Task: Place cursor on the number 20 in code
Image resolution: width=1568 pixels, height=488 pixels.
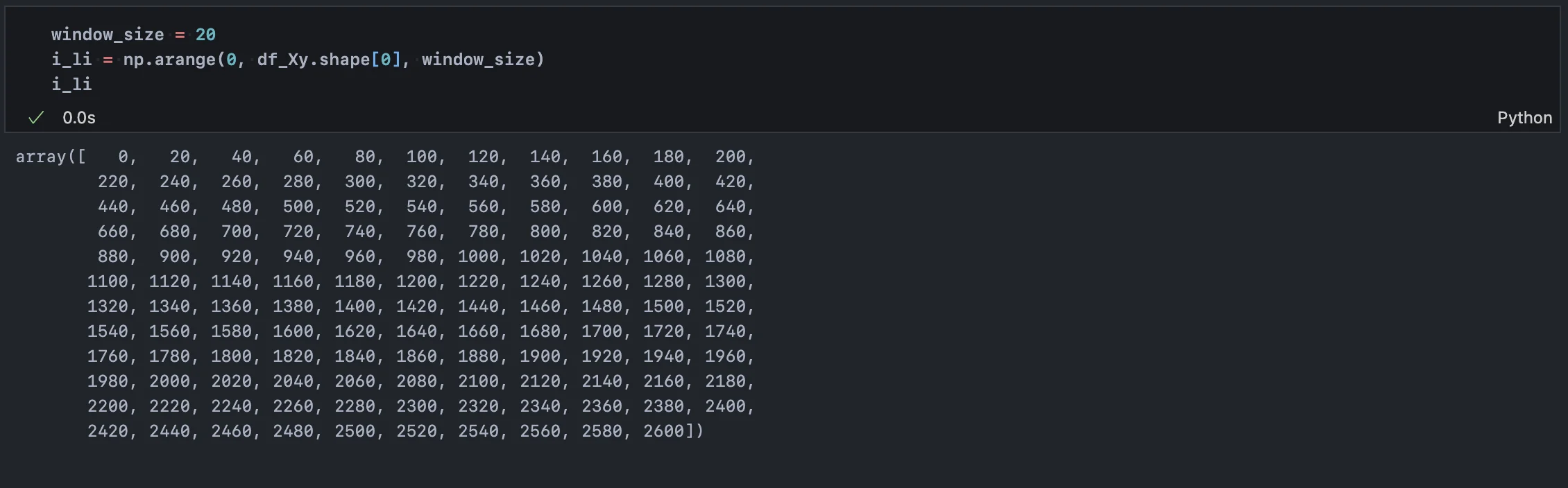Action: [205, 35]
